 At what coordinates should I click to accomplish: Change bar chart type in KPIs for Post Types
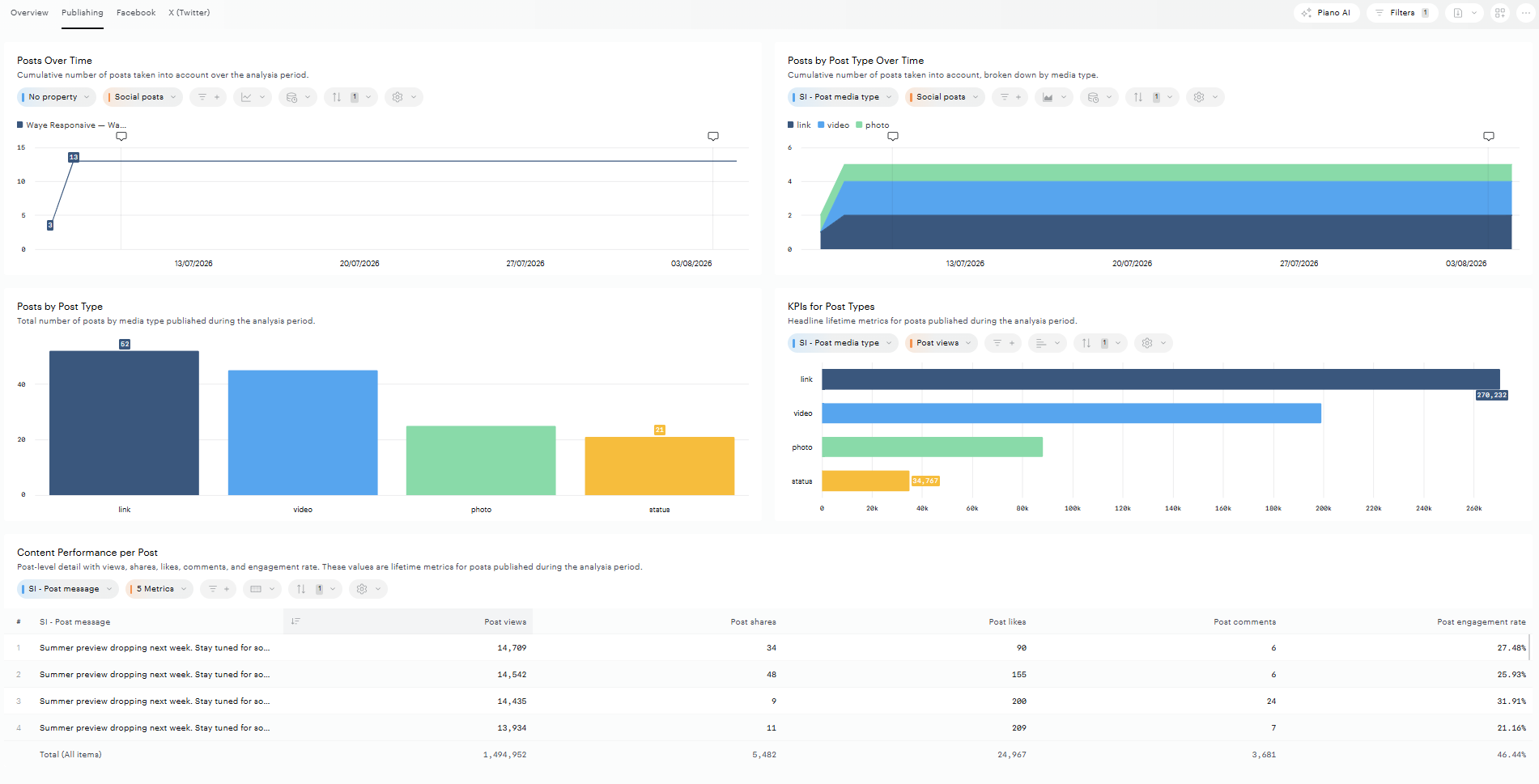[x=1048, y=343]
